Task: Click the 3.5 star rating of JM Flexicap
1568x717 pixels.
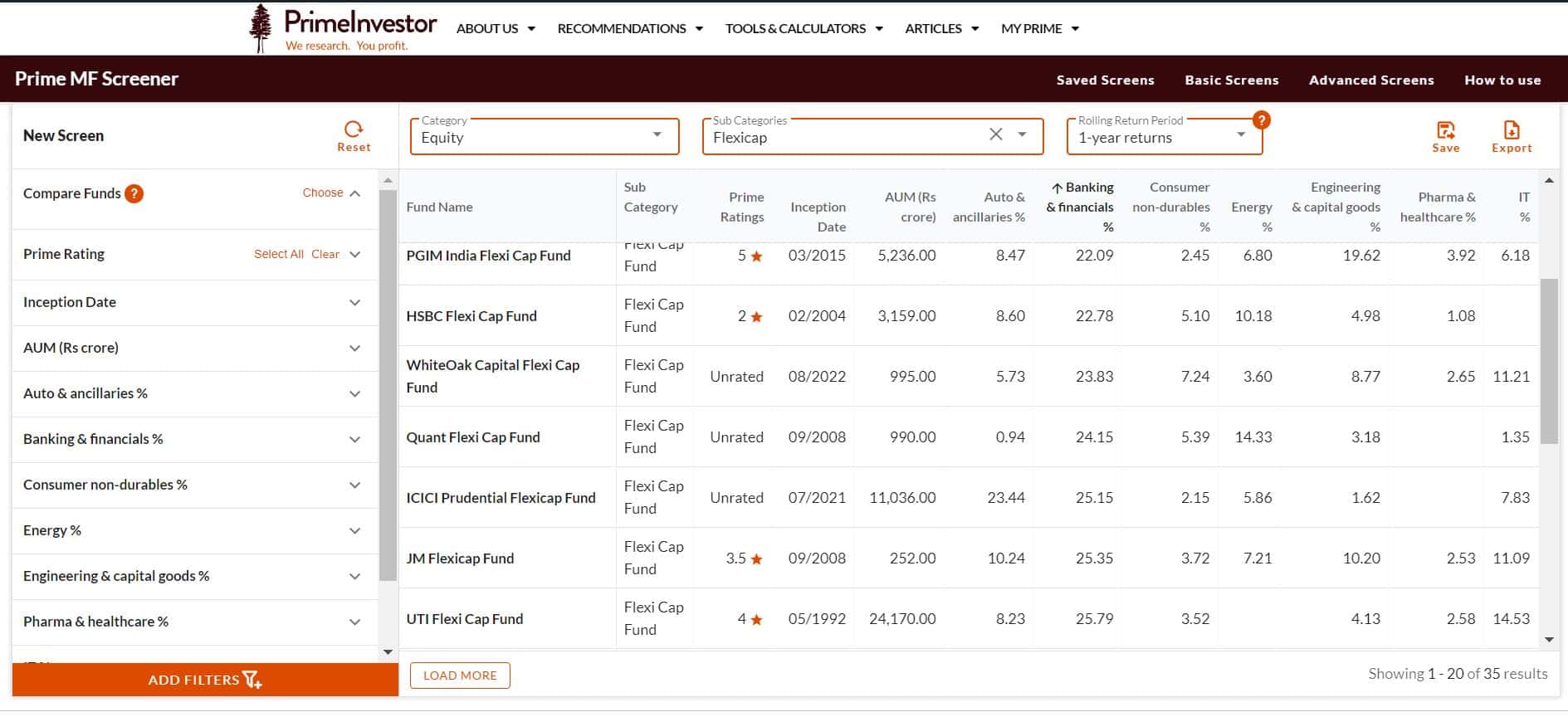Action: (x=745, y=558)
